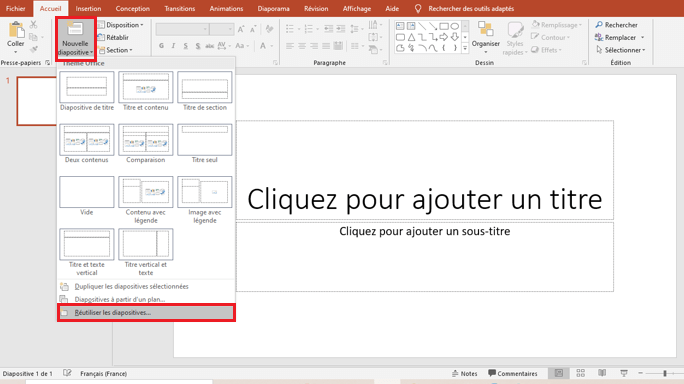684x384 pixels.
Task: Click the lightbulb Rechercher des outils icon
Action: pos(418,9)
